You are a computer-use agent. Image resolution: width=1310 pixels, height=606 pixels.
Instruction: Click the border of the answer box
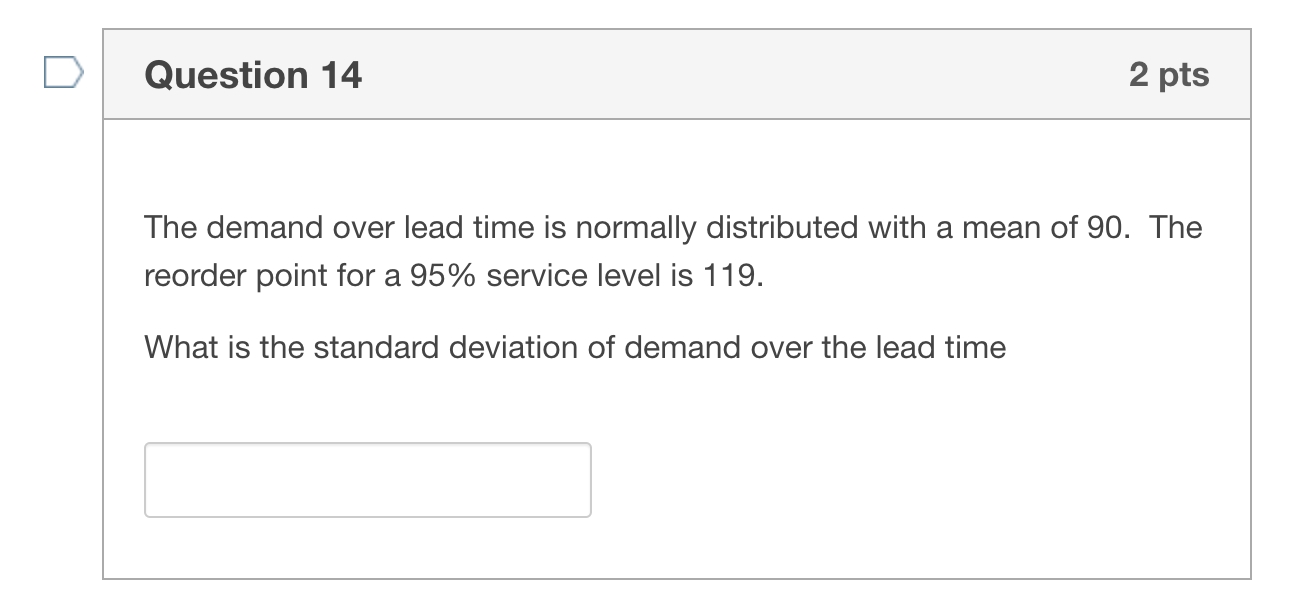click(x=368, y=443)
